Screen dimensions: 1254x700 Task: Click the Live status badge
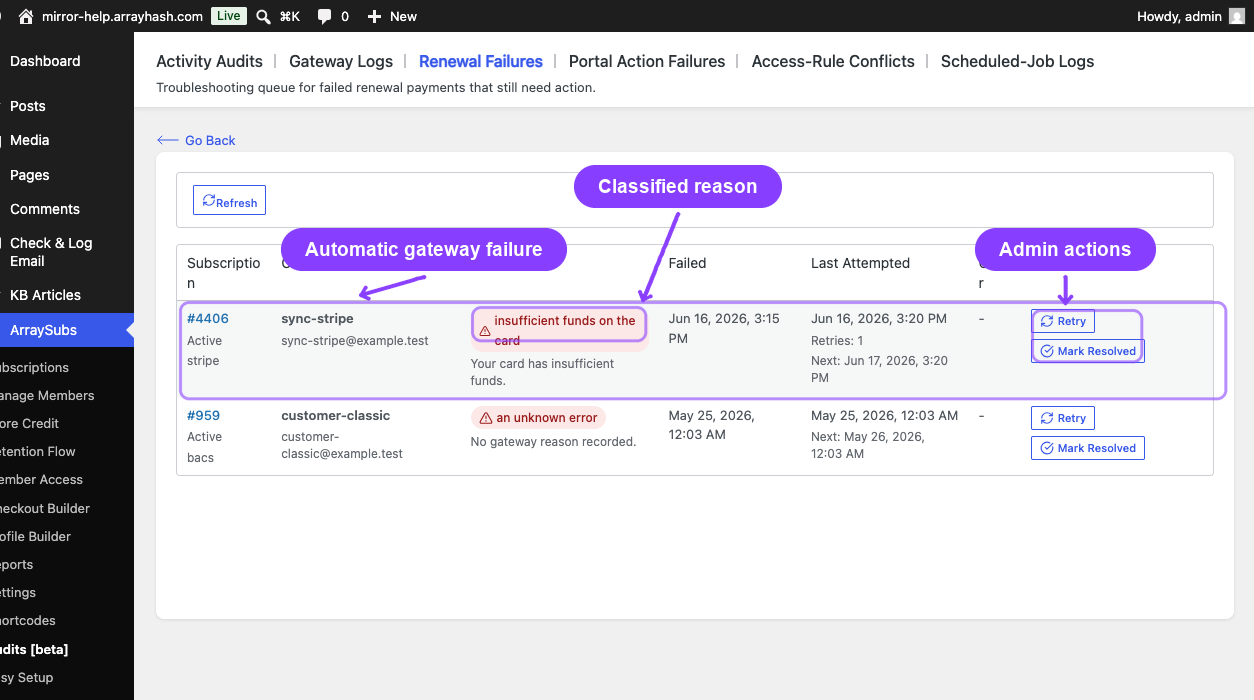229,16
